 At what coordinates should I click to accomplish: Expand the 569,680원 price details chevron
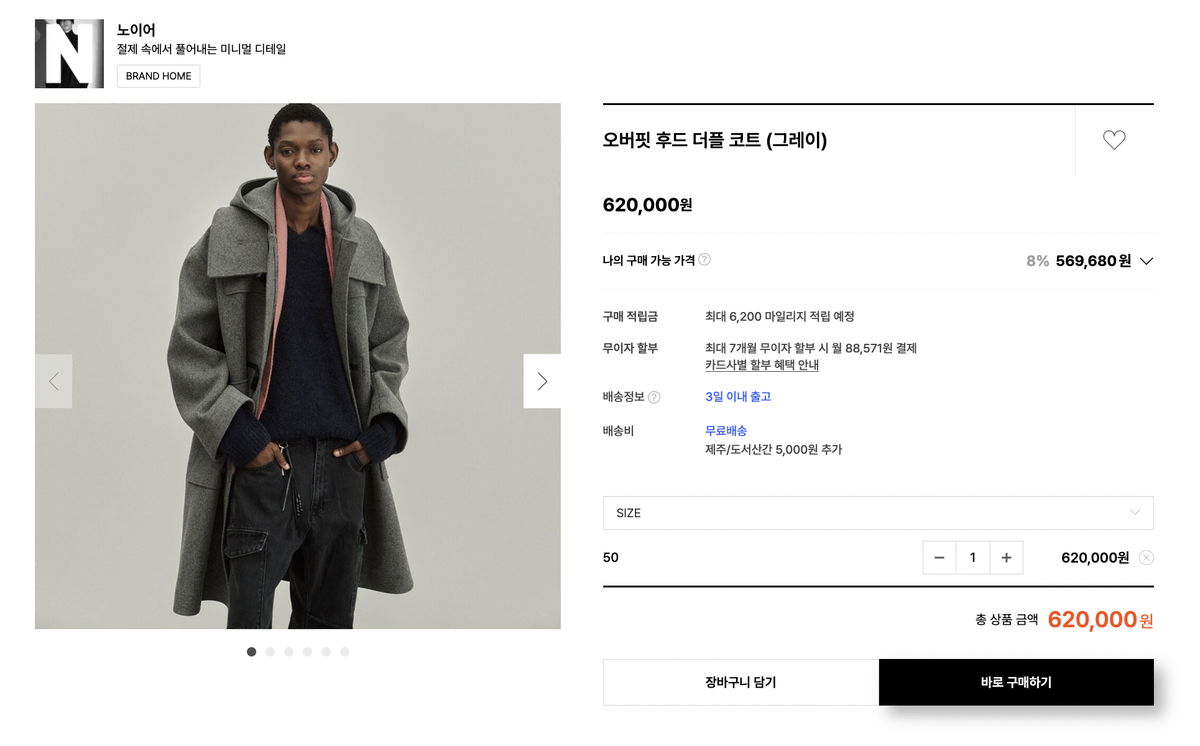point(1146,261)
